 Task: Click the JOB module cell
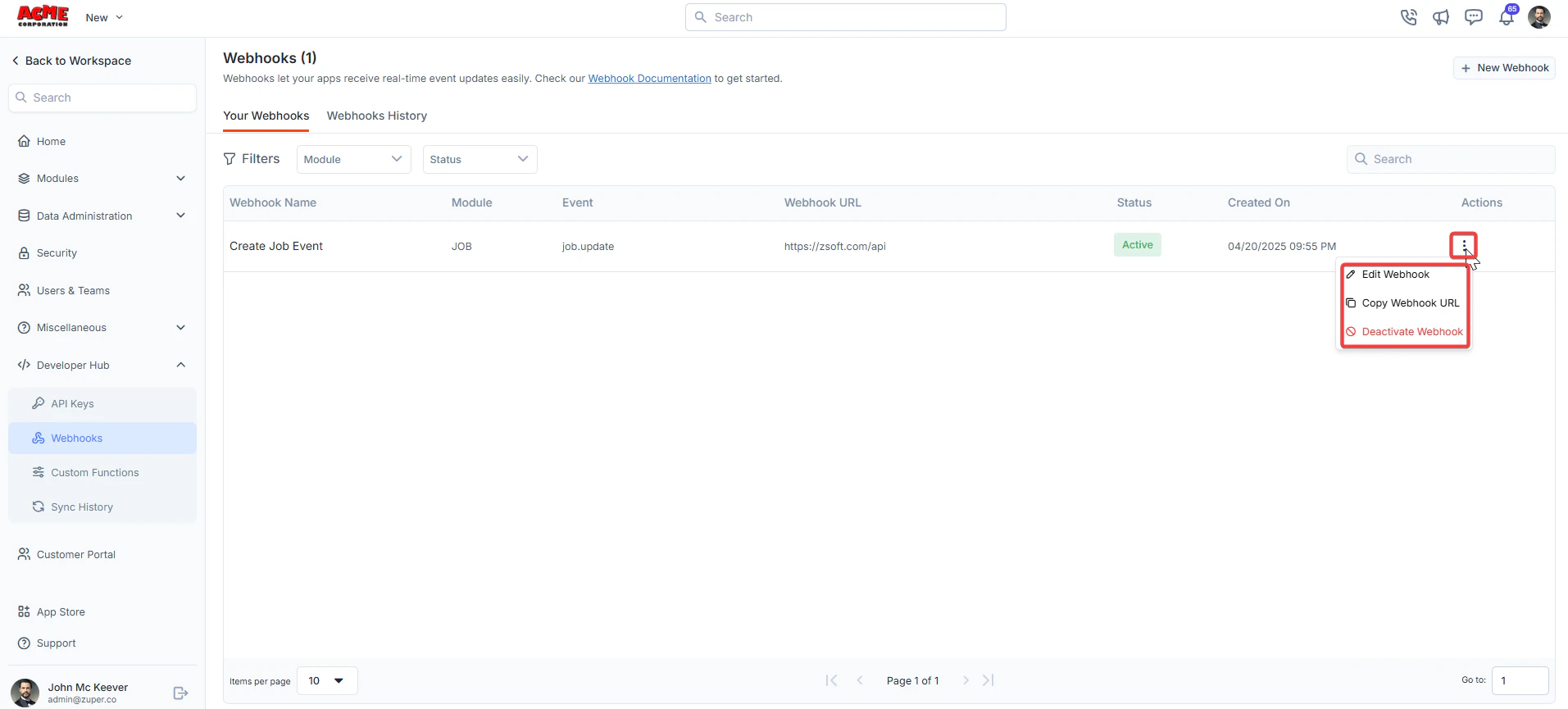tap(461, 246)
